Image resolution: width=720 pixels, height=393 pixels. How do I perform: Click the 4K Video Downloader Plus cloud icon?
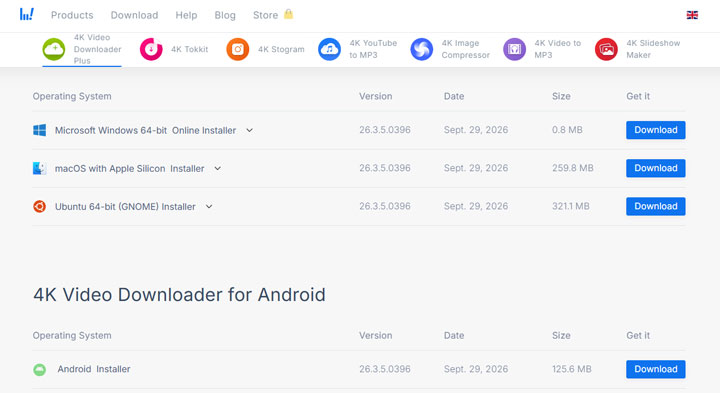(x=54, y=49)
